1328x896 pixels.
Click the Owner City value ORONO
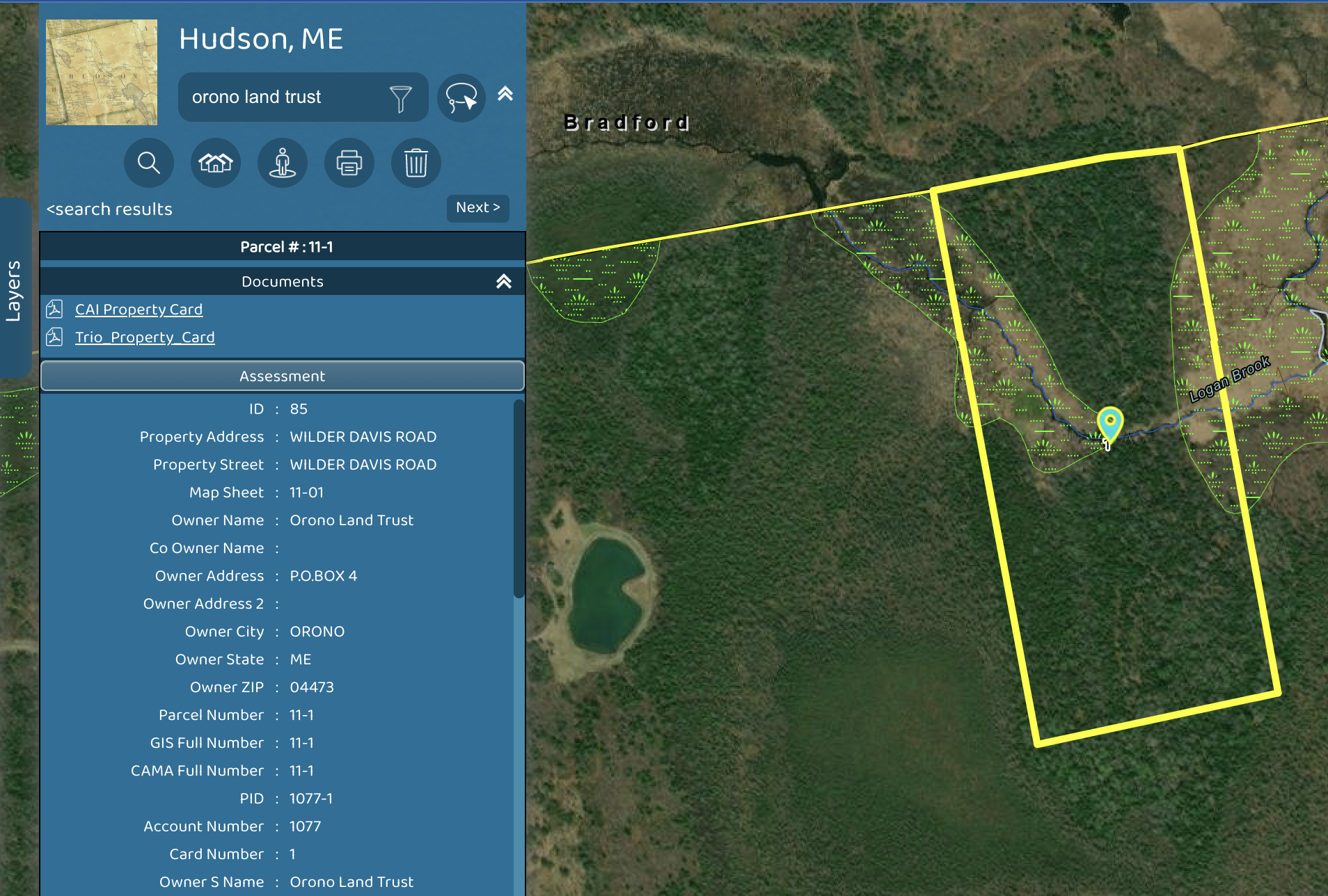pos(317,632)
